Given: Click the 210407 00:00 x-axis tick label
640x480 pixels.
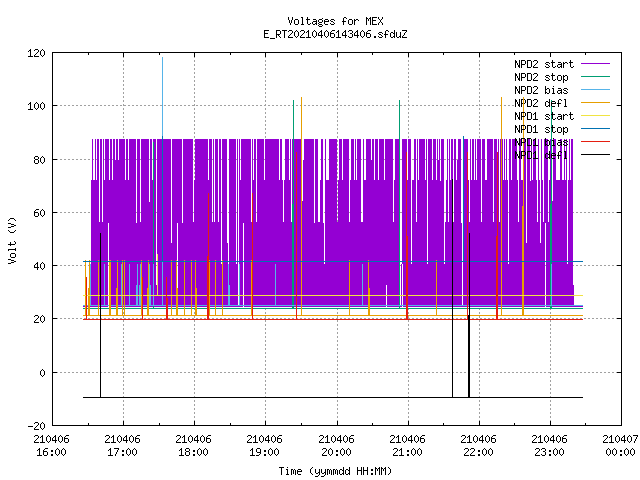Looking at the screenshot, I should pyautogui.click(x=620, y=446).
